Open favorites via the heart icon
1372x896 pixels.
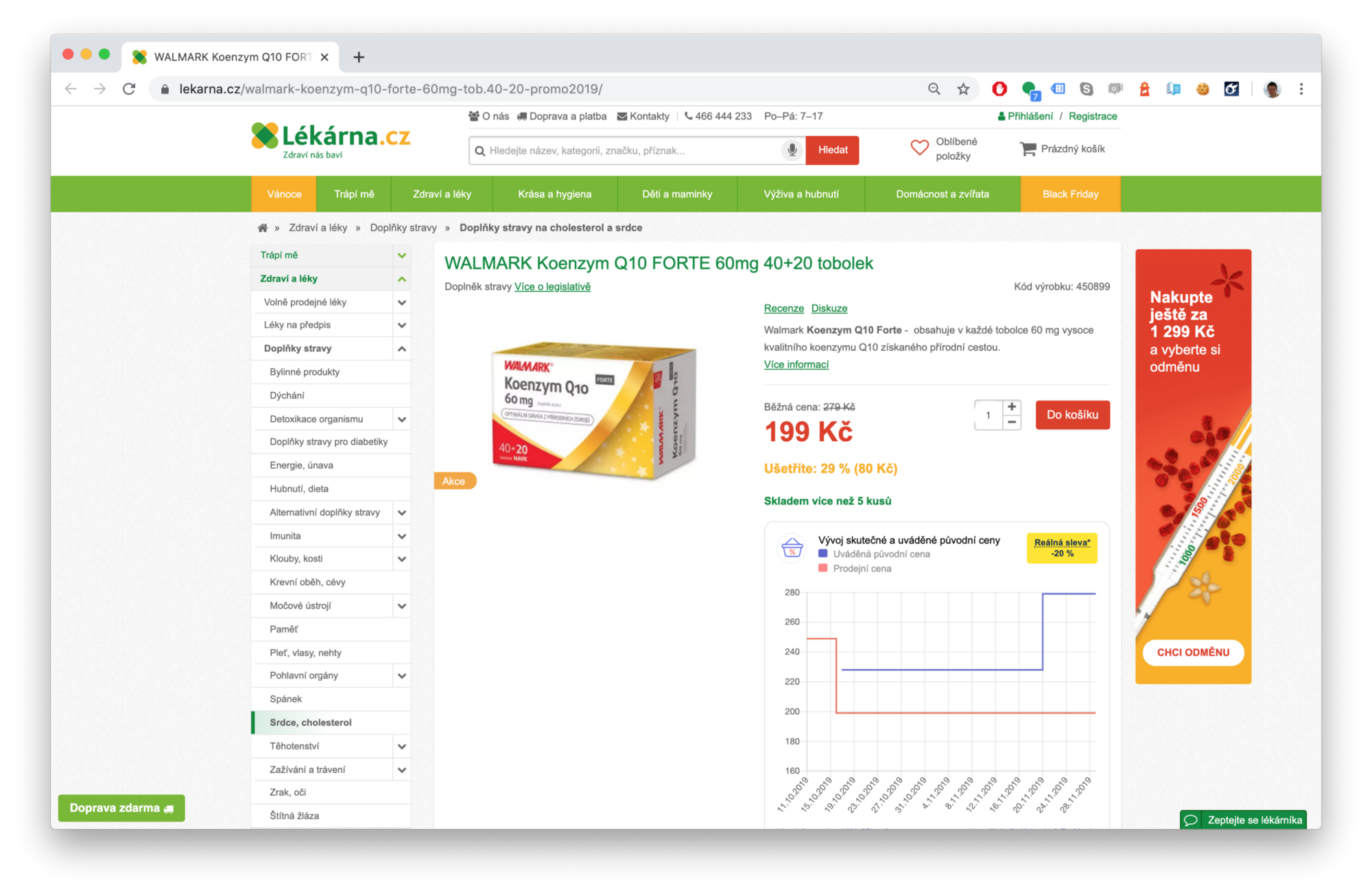[919, 148]
